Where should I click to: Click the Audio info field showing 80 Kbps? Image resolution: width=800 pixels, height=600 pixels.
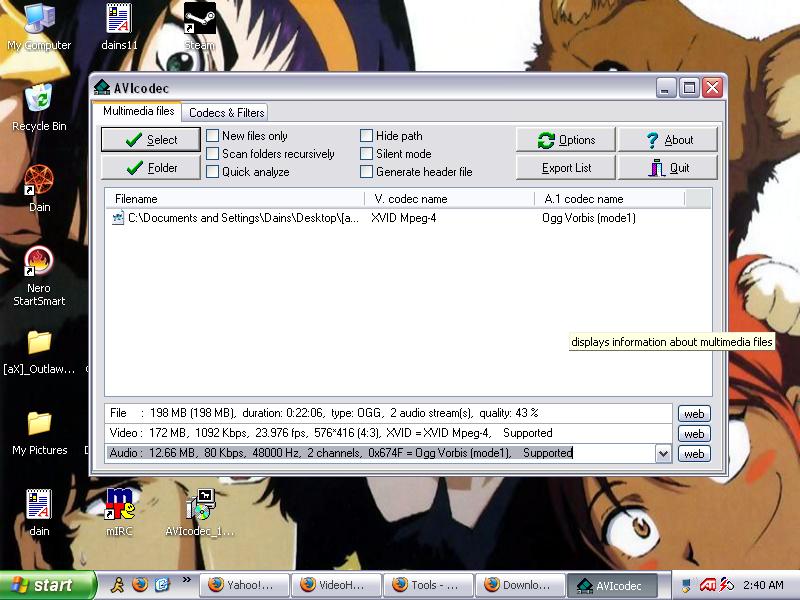[381, 453]
